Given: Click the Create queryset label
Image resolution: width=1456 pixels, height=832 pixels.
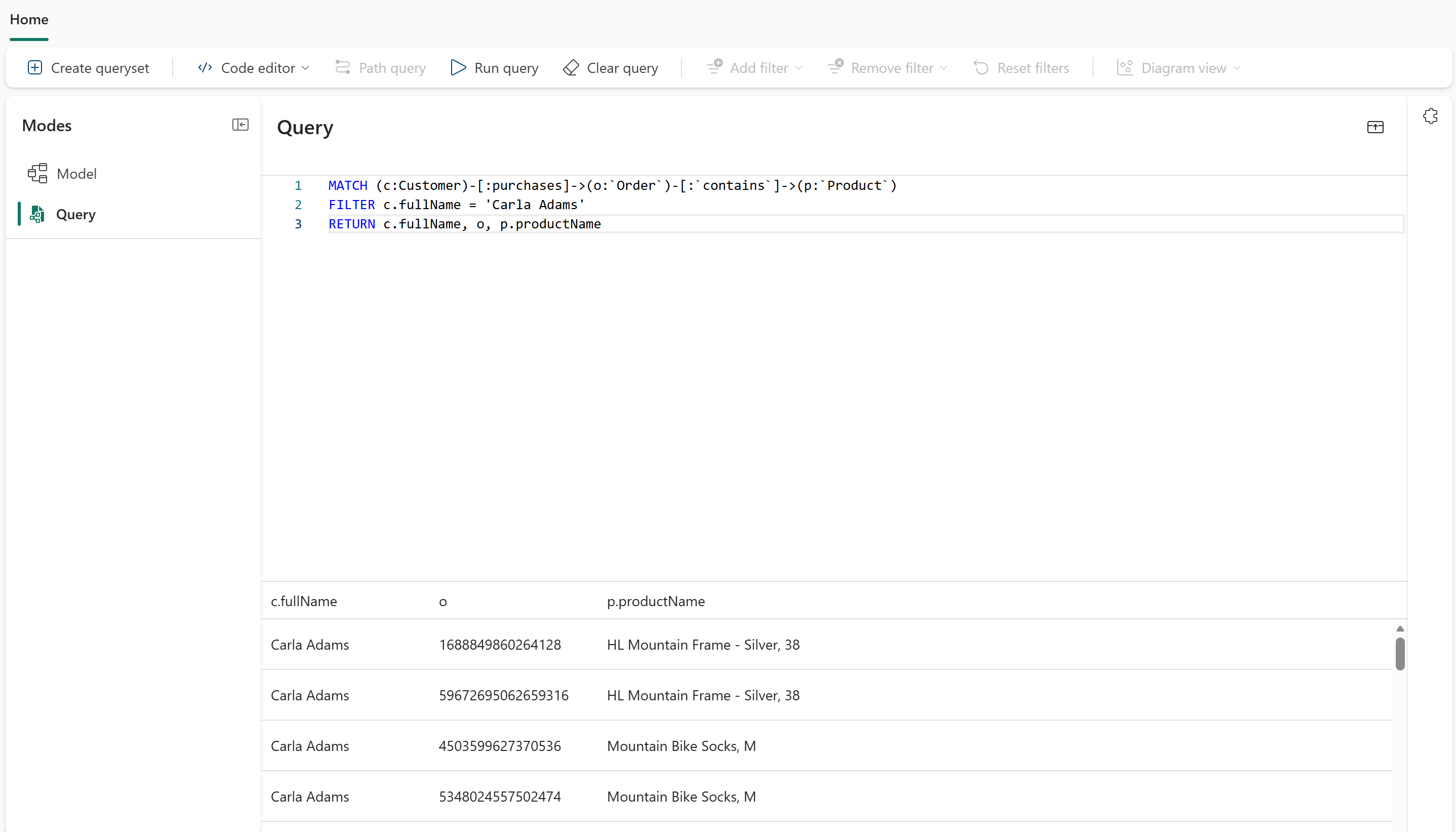Looking at the screenshot, I should [100, 68].
